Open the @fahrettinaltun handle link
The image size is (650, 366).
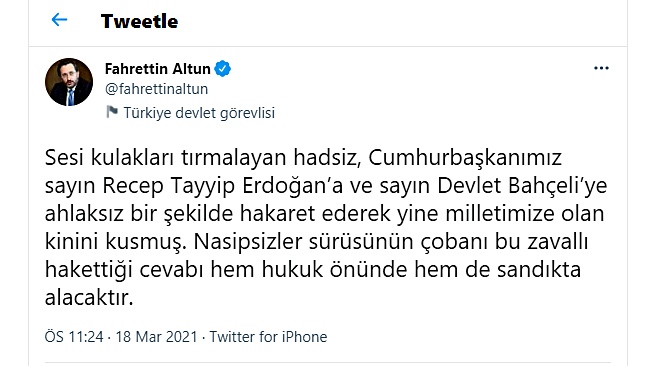click(156, 89)
